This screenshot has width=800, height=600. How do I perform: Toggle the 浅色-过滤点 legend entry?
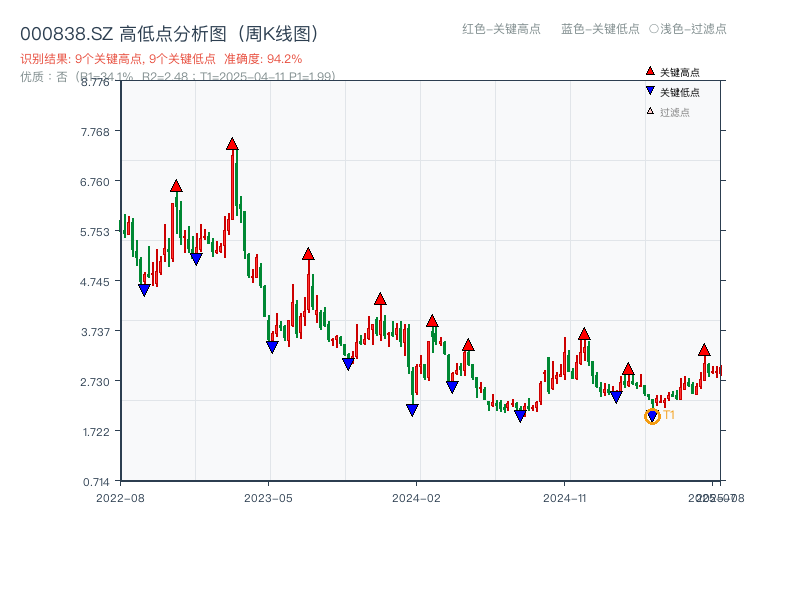(693, 30)
